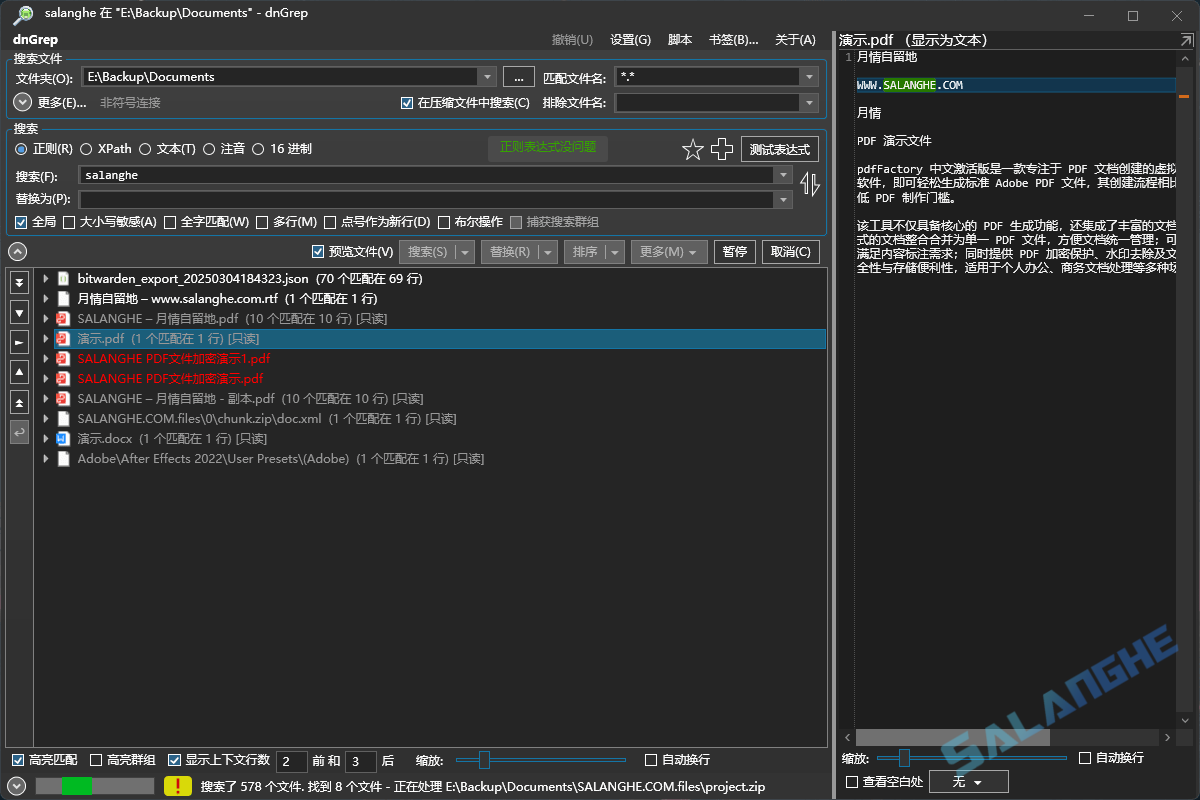Screen dimensions: 1200x800
Task: Open the 书签(B) menu
Action: pos(734,39)
